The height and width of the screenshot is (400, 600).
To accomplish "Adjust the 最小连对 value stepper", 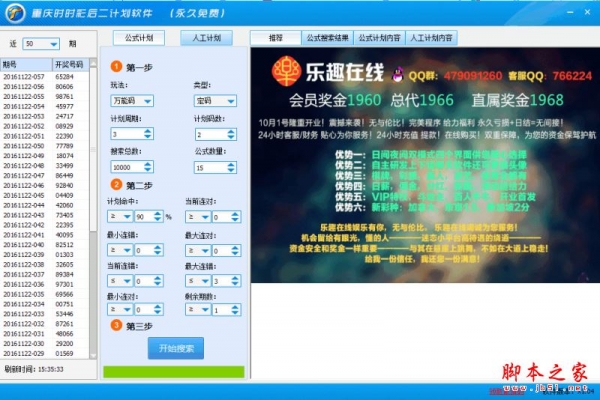I will (x=158, y=309).
